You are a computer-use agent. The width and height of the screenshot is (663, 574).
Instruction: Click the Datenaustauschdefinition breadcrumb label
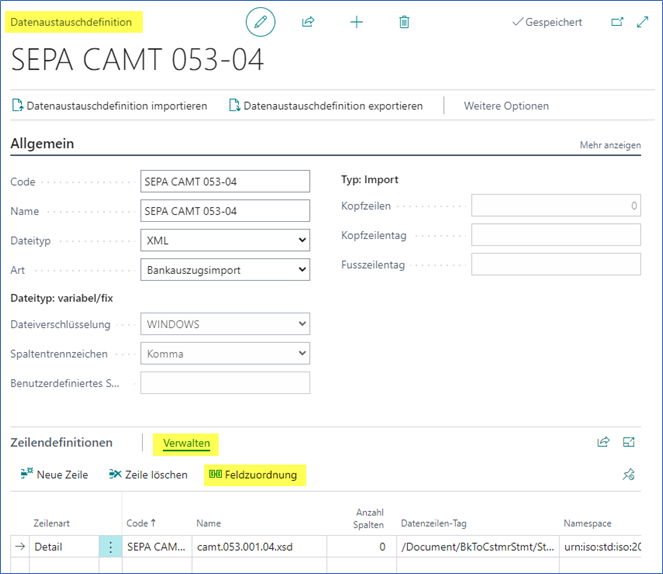(x=71, y=22)
